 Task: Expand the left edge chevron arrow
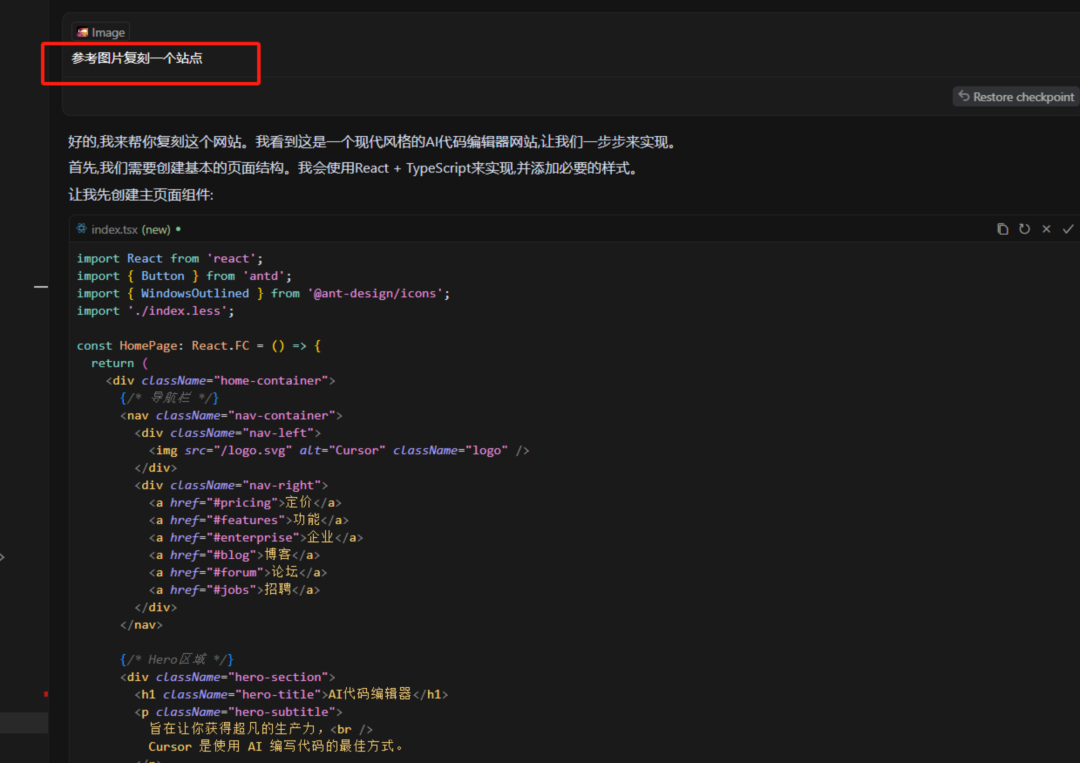(x=2, y=557)
